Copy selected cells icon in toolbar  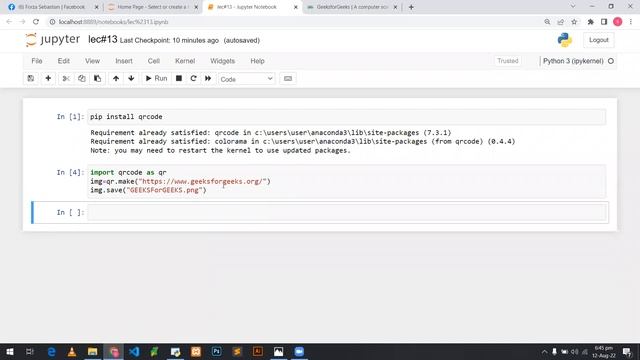coord(82,78)
